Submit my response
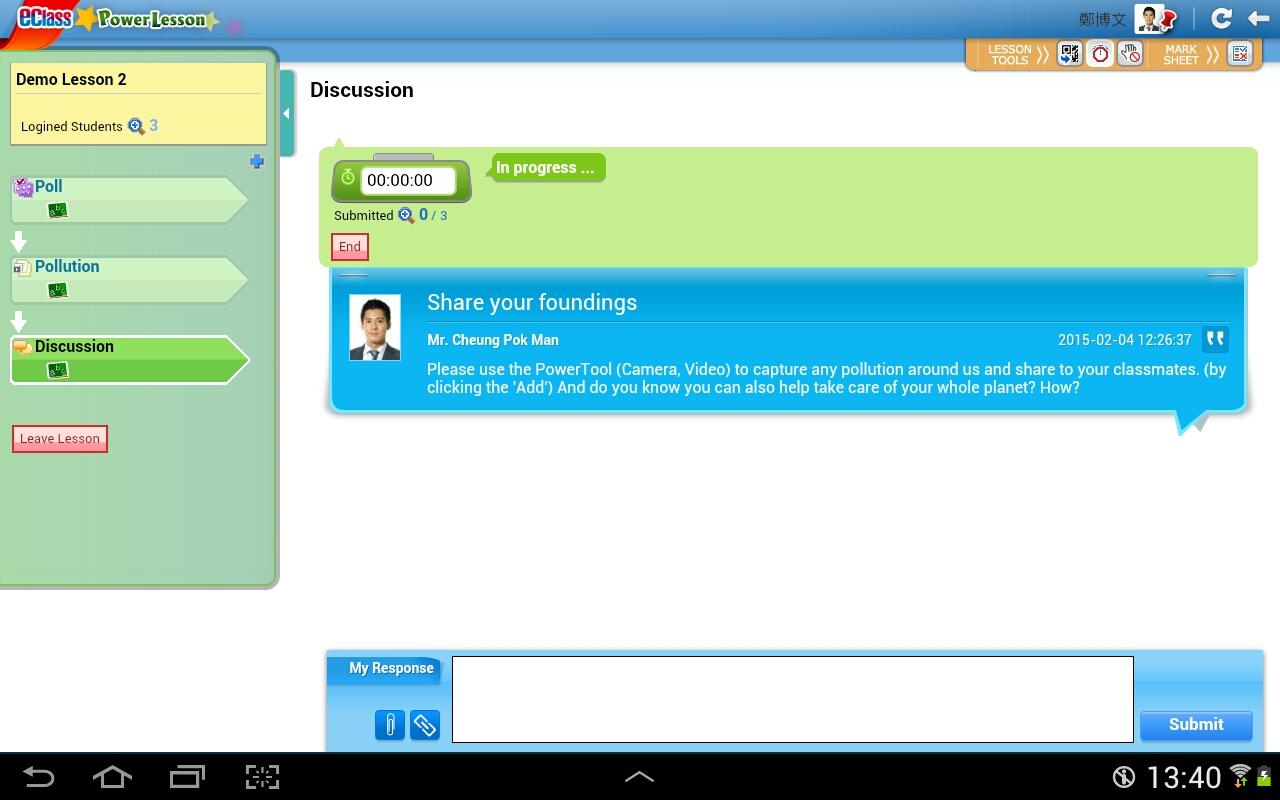Viewport: 1280px width, 800px height. (1196, 725)
